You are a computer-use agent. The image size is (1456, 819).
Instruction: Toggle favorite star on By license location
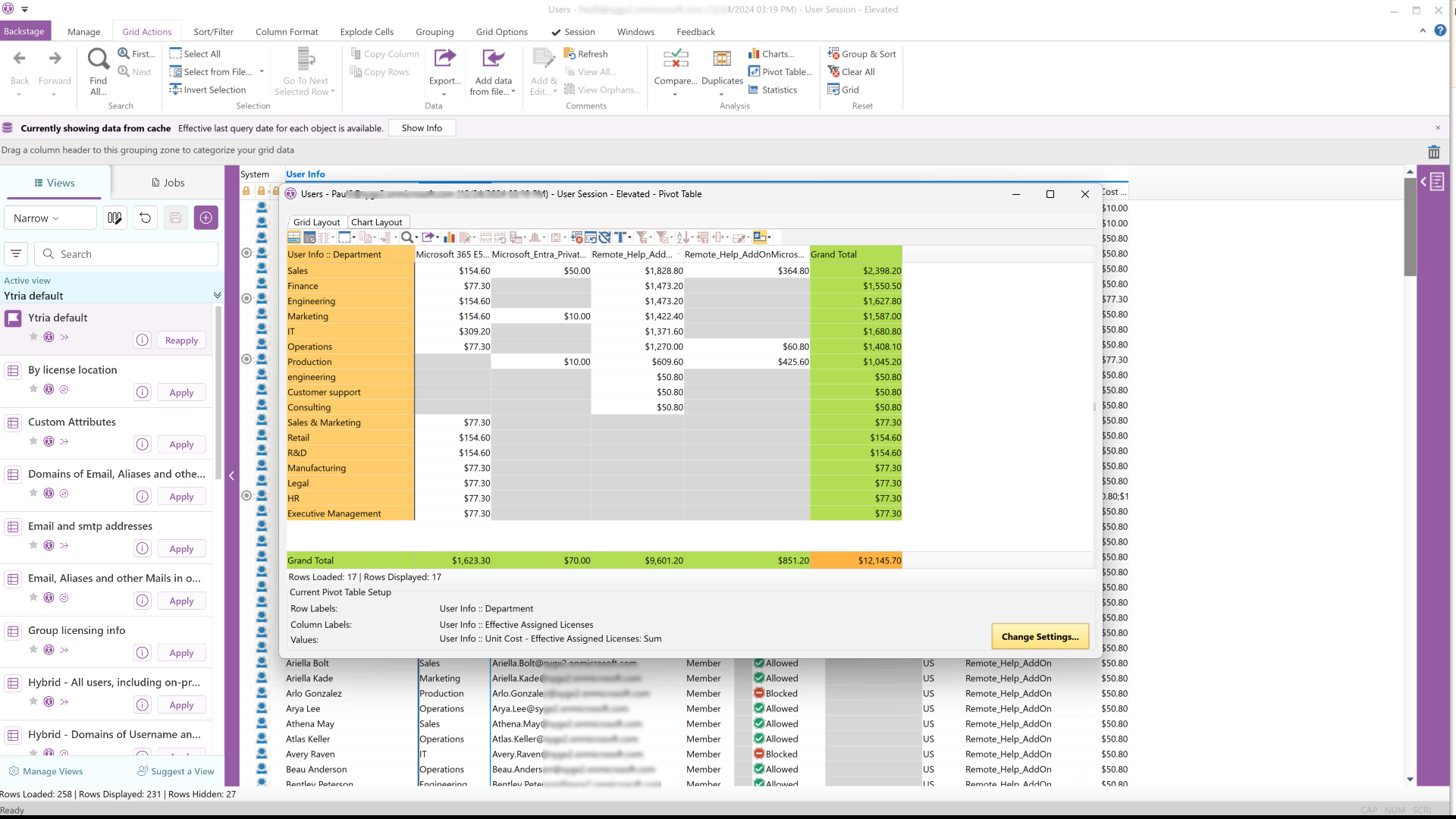(x=33, y=389)
